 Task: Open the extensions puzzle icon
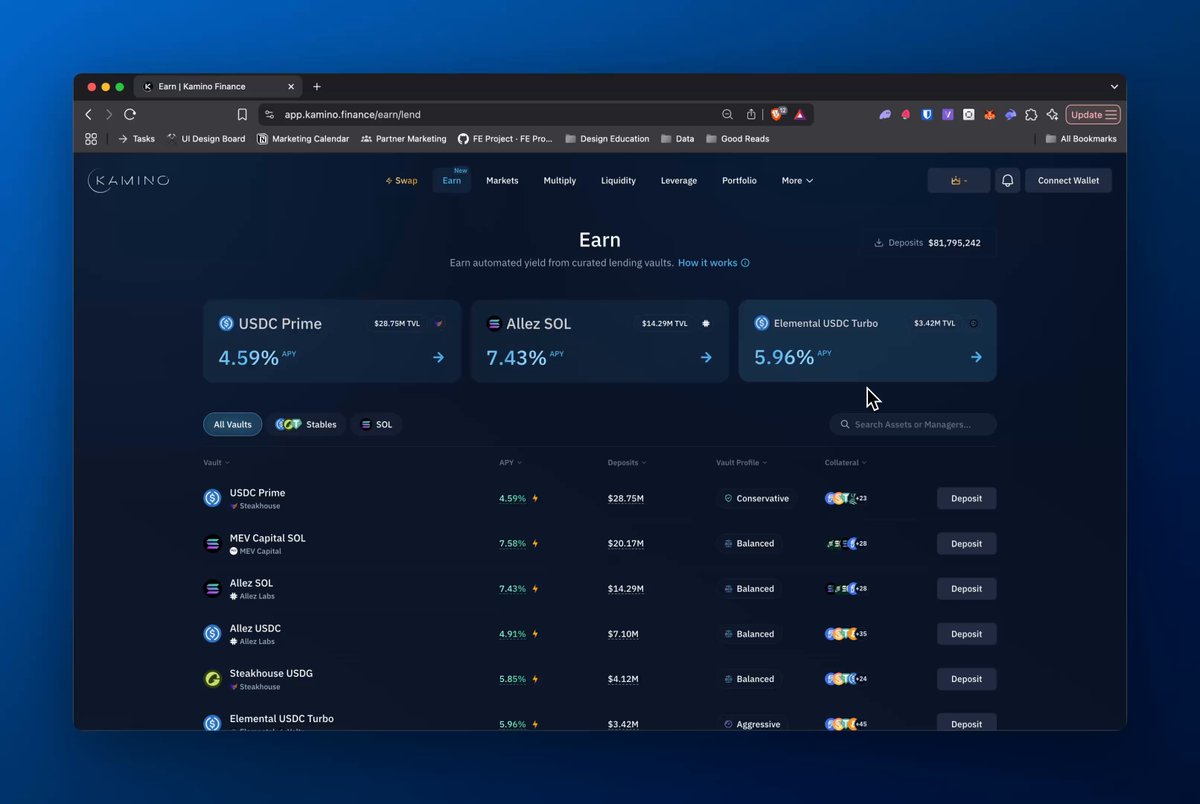point(1031,115)
